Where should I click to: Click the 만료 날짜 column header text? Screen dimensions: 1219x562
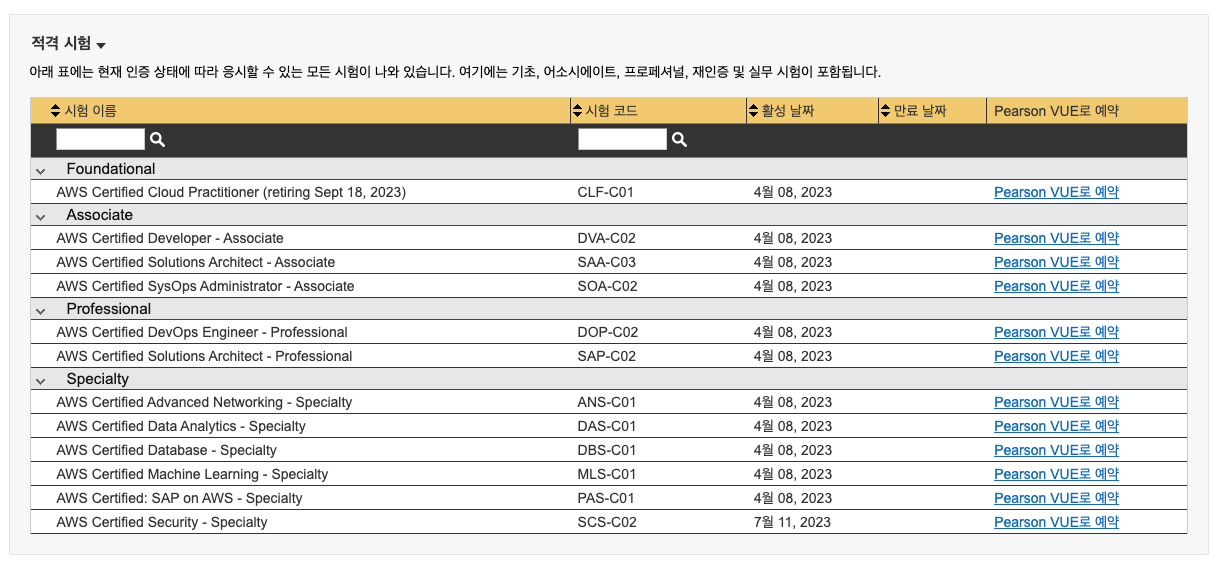coord(919,111)
